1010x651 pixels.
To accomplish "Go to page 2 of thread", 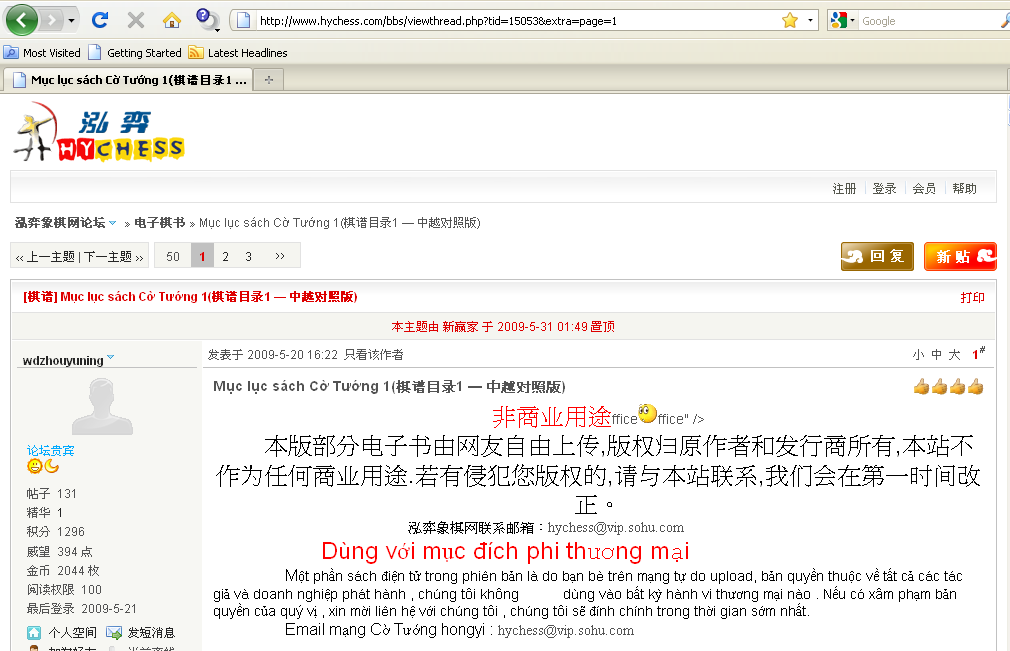I will [225, 256].
